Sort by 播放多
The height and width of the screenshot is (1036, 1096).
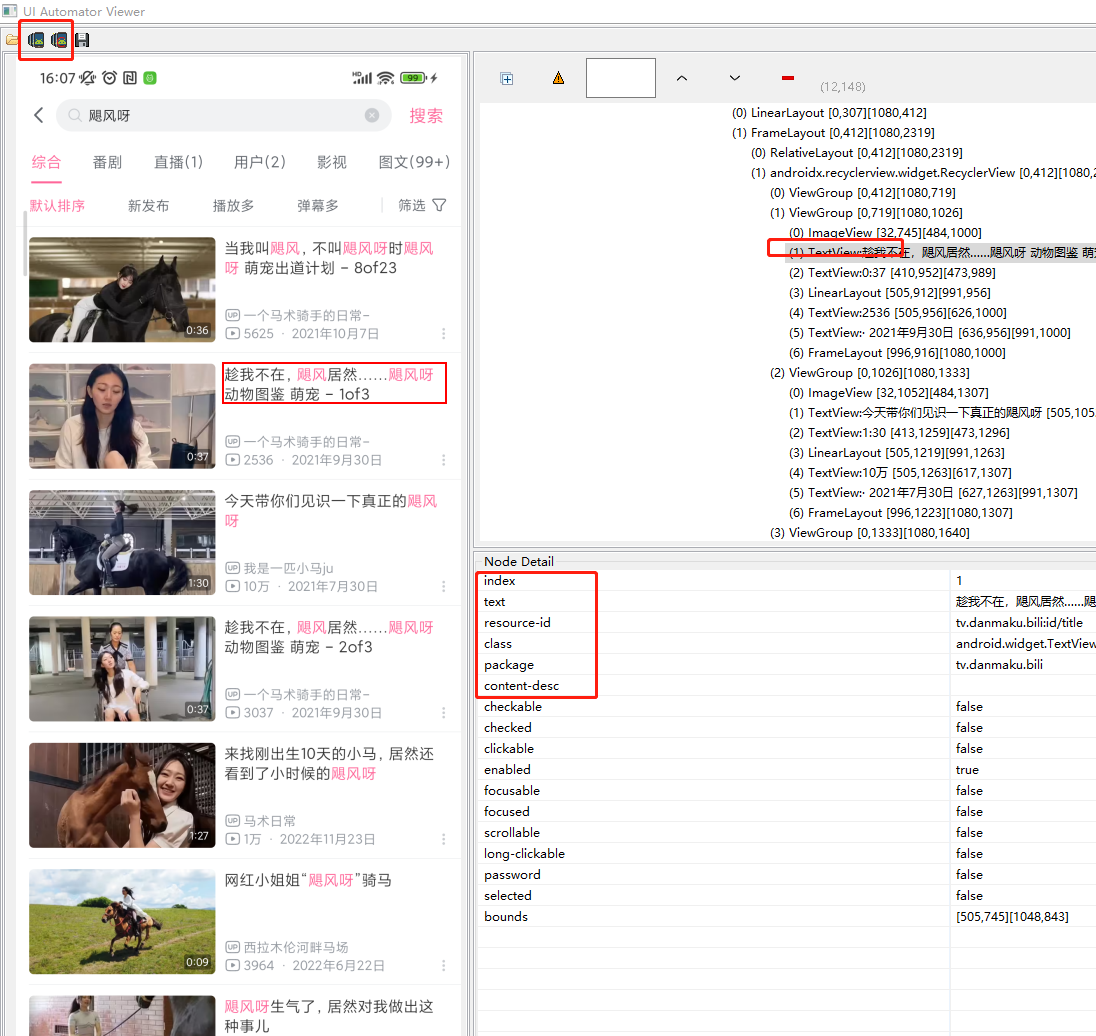point(233,206)
